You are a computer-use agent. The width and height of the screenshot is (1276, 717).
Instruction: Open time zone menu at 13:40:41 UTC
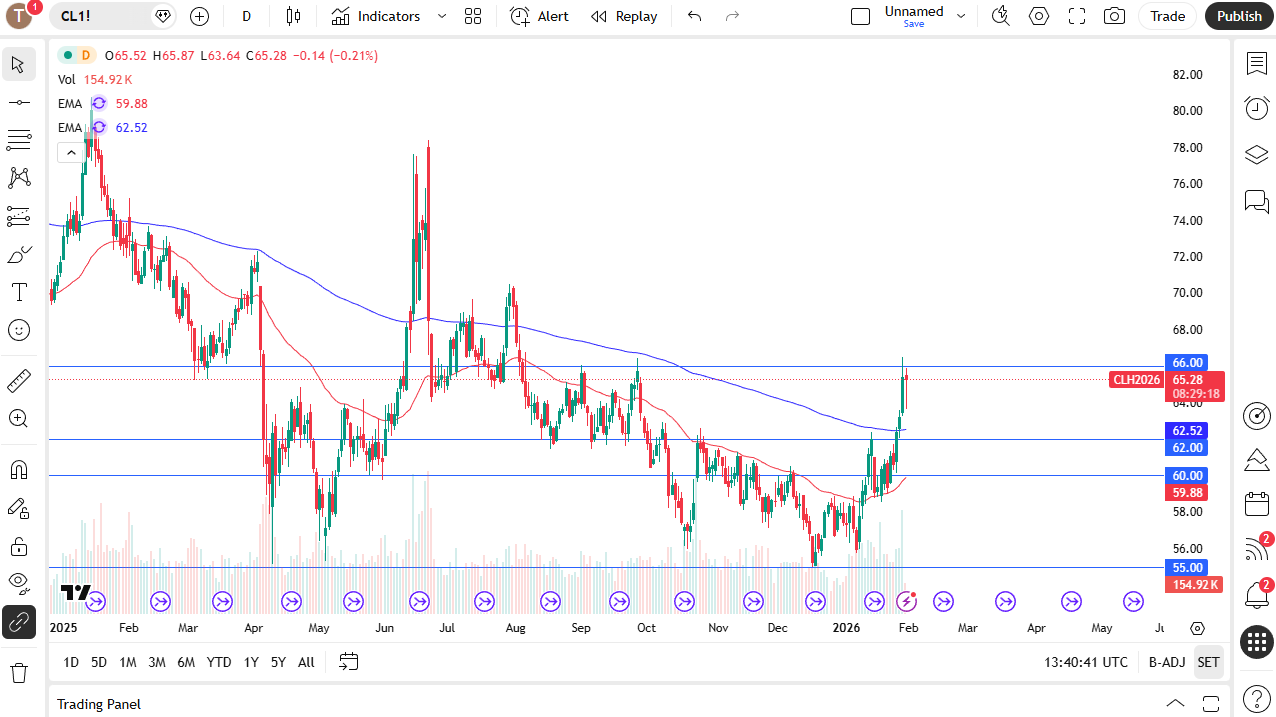click(1086, 662)
